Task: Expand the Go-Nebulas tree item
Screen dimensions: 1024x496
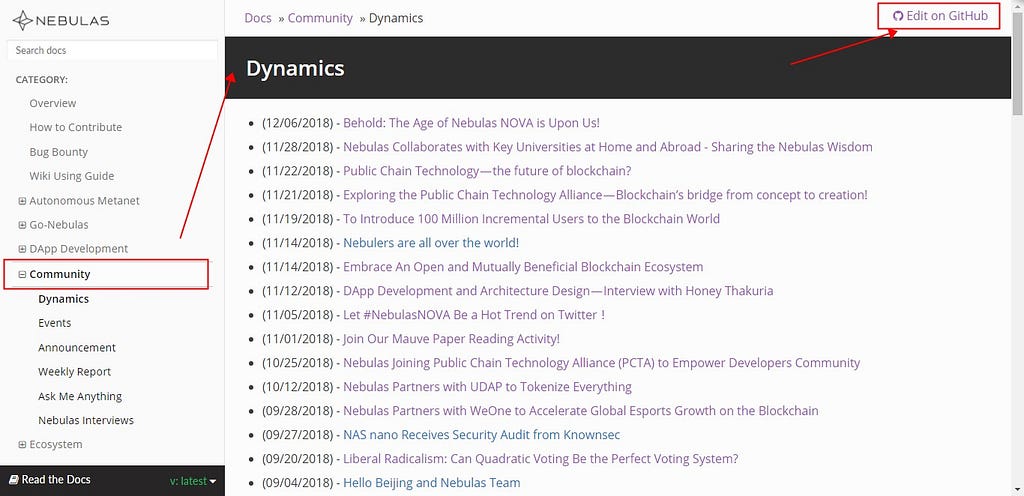Action: pyautogui.click(x=22, y=225)
